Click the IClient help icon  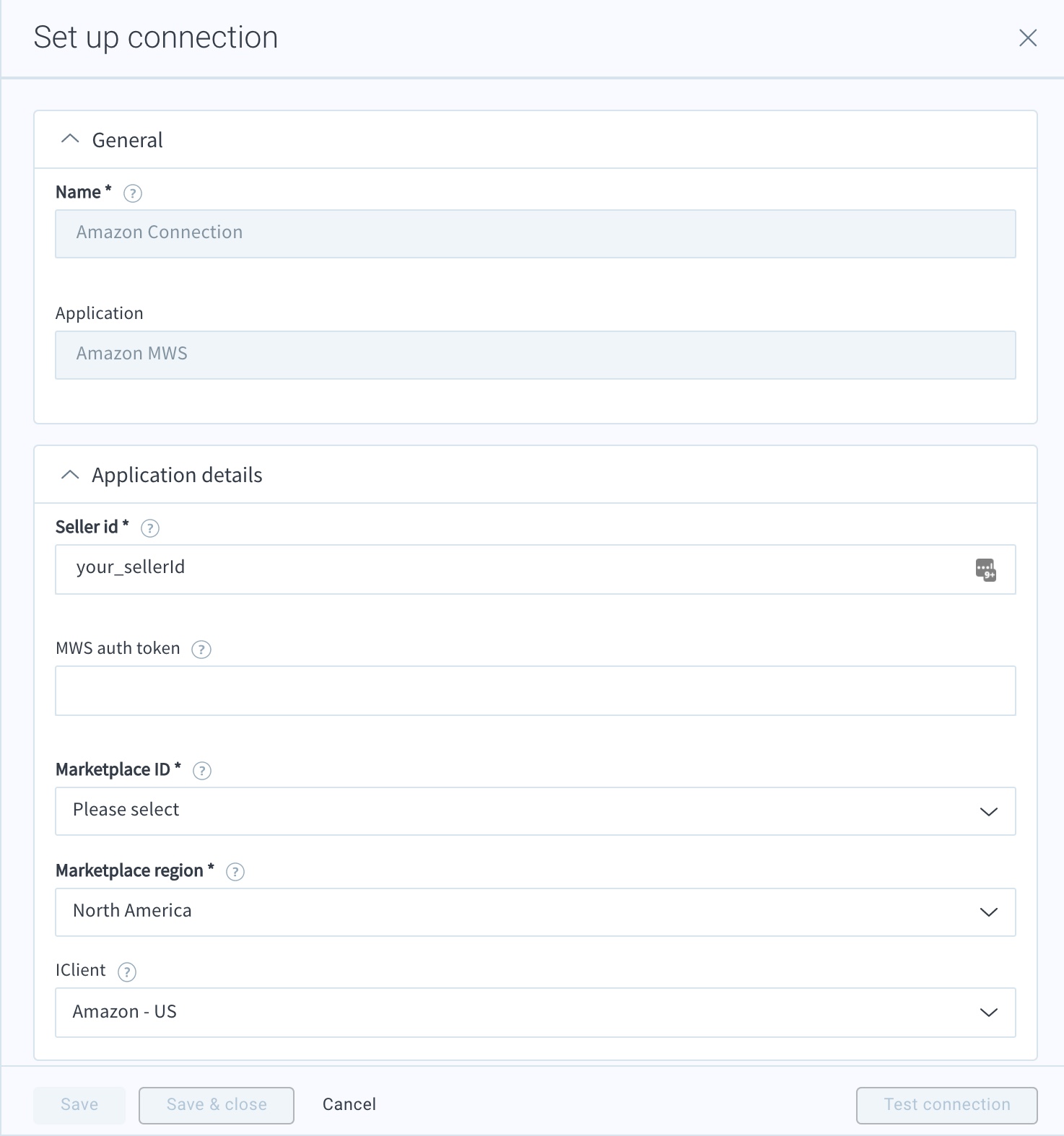click(126, 971)
